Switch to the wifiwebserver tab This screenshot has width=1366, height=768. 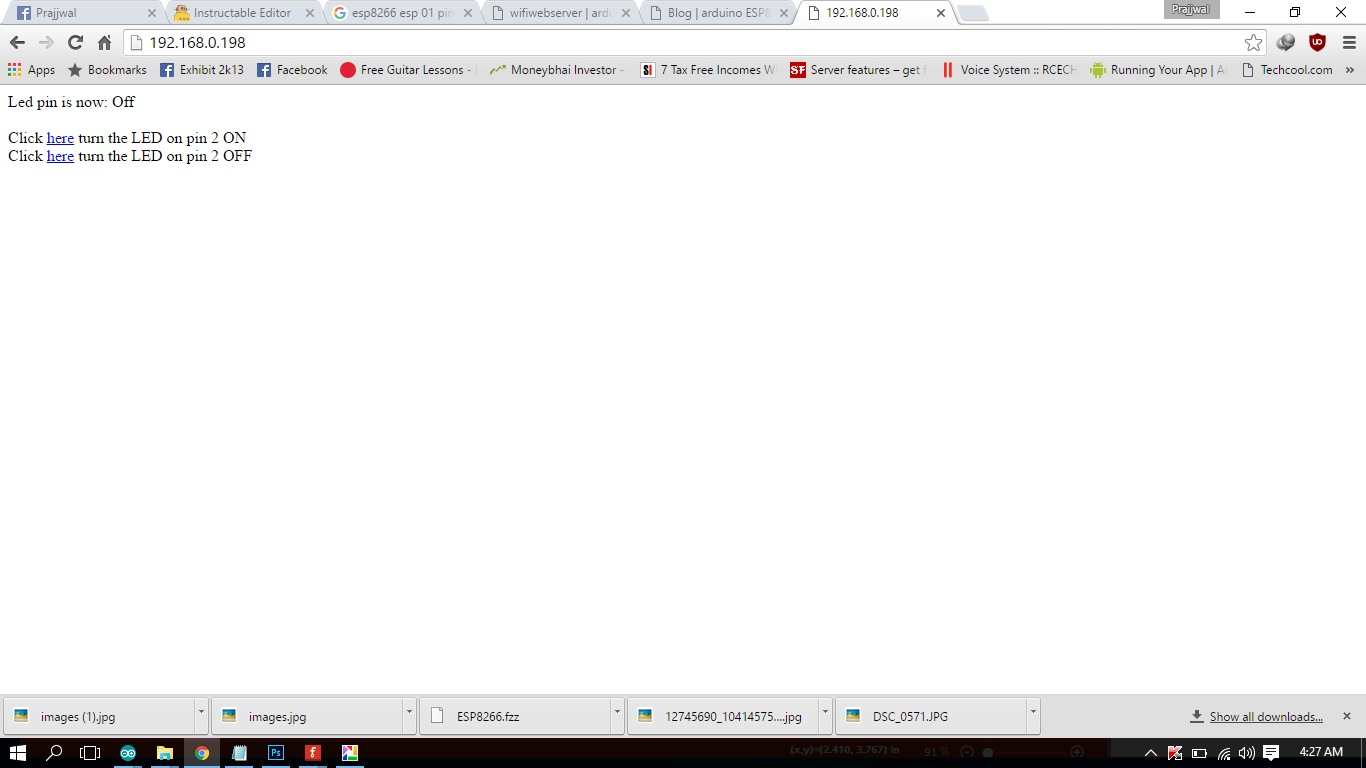560,13
